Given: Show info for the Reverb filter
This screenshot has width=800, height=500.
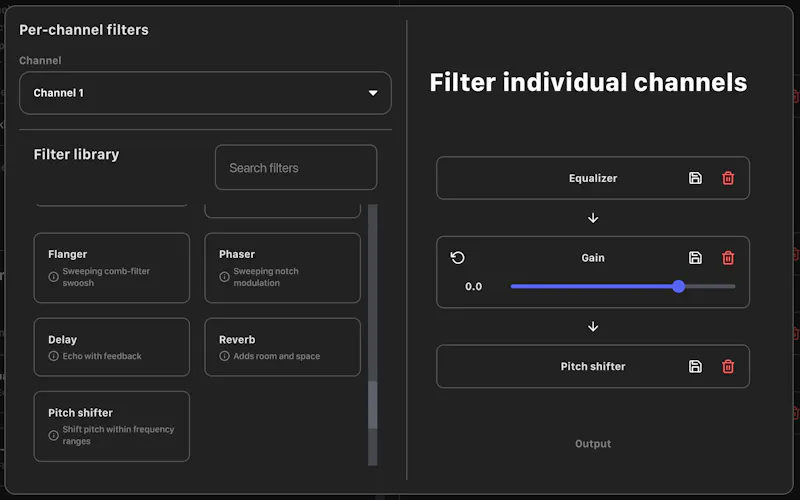Looking at the screenshot, I should pos(224,356).
